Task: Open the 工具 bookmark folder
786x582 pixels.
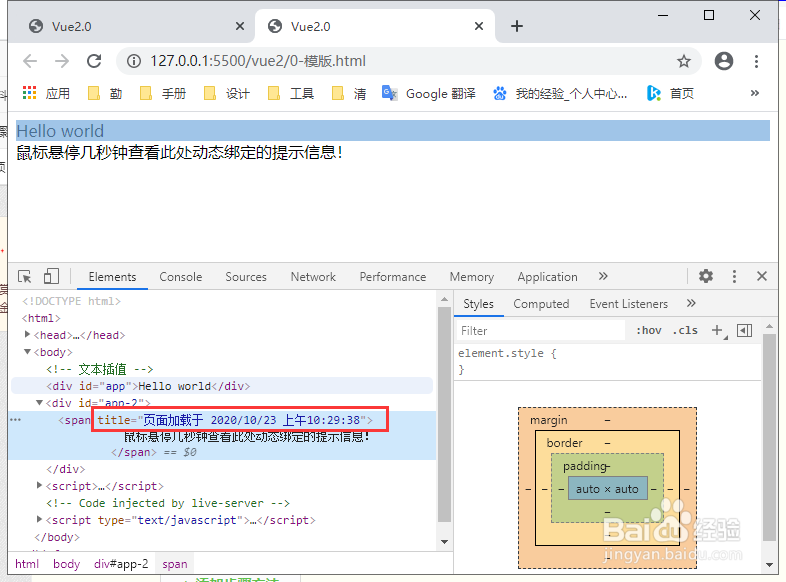Action: (291, 93)
